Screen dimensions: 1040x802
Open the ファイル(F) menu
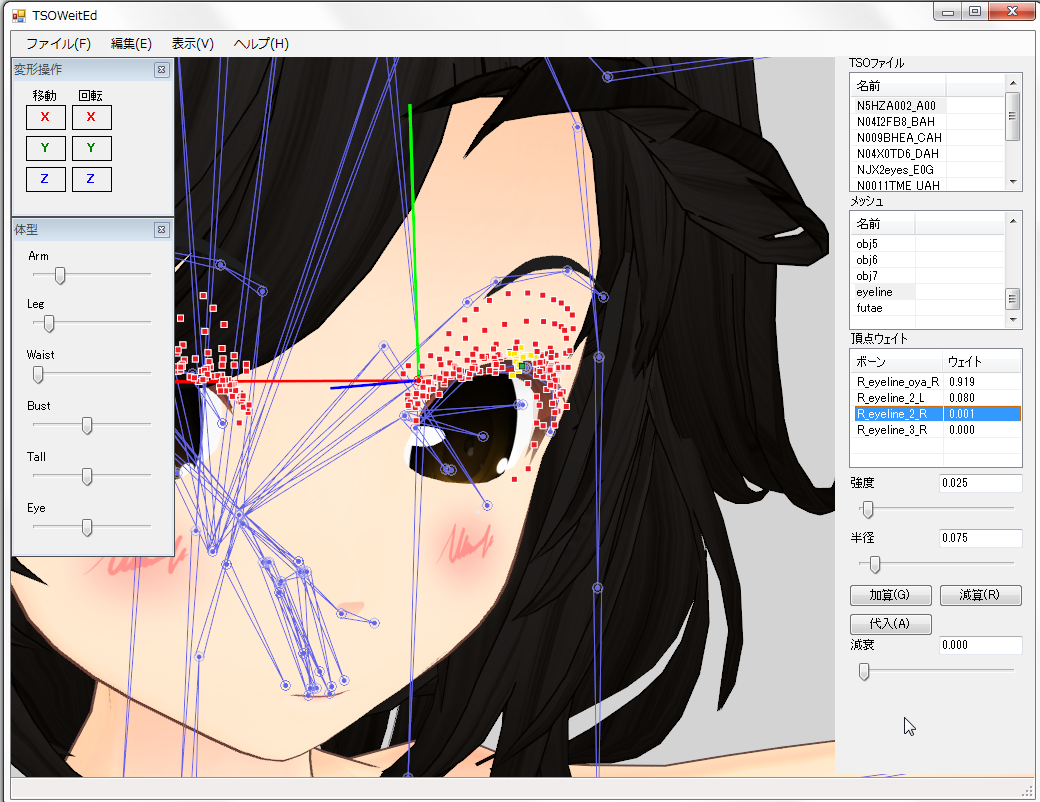(x=58, y=44)
